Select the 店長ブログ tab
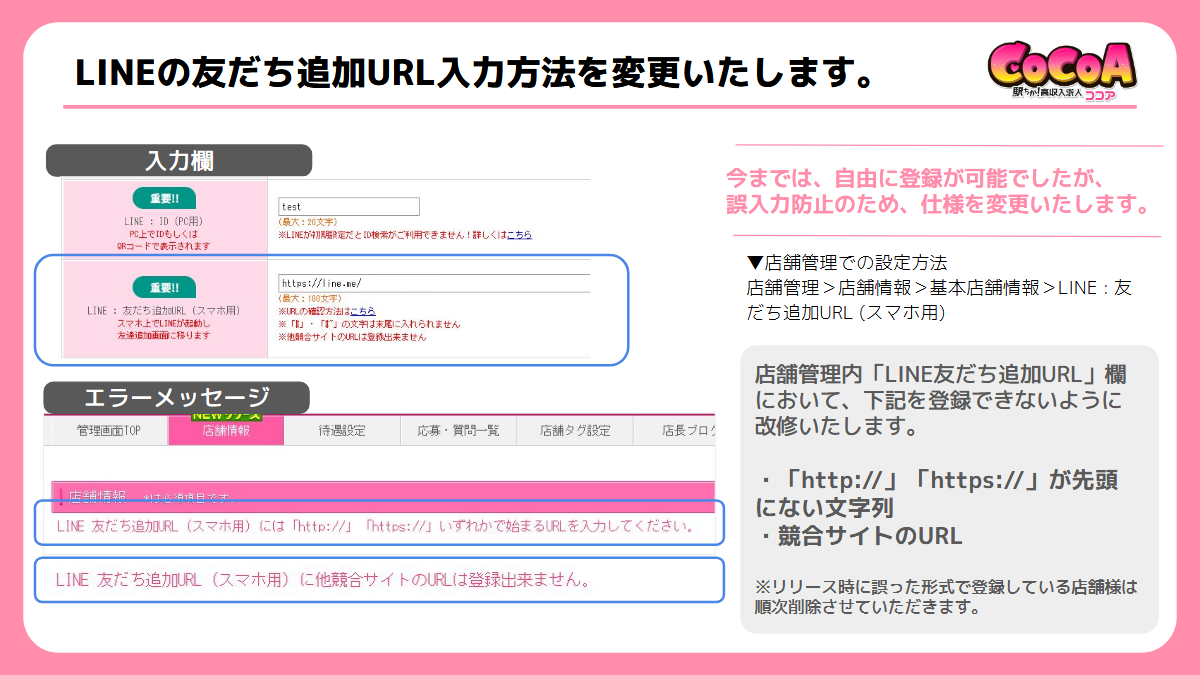Viewport: 1200px width, 675px height. click(x=680, y=431)
